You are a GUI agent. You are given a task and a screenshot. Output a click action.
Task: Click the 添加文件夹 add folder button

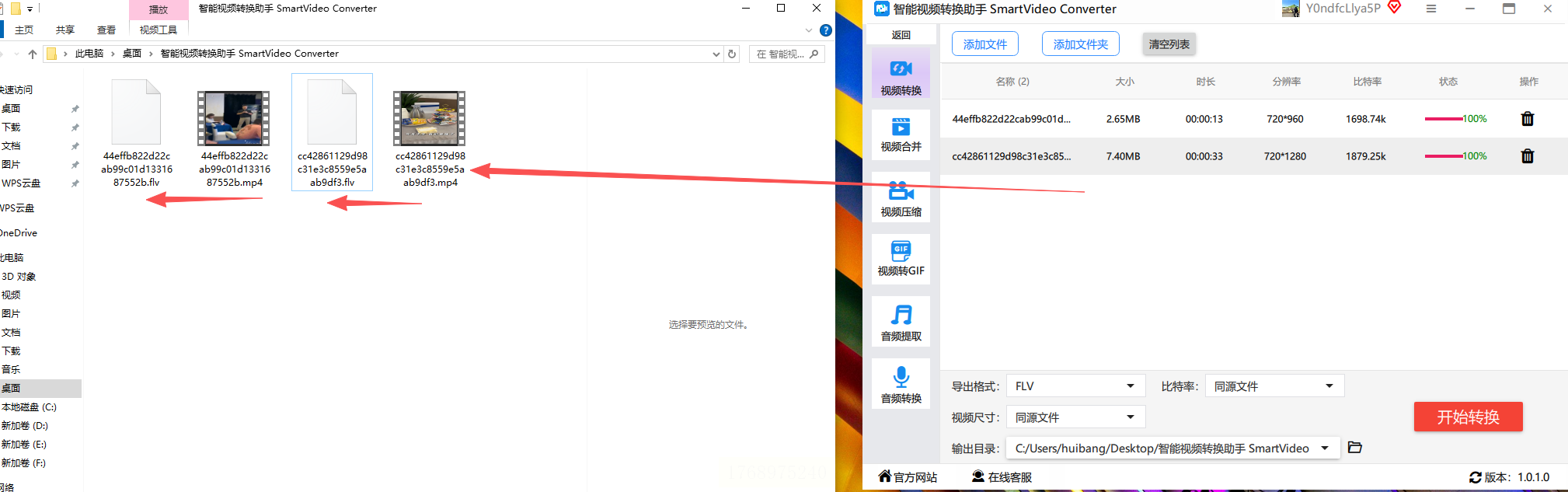click(1080, 44)
